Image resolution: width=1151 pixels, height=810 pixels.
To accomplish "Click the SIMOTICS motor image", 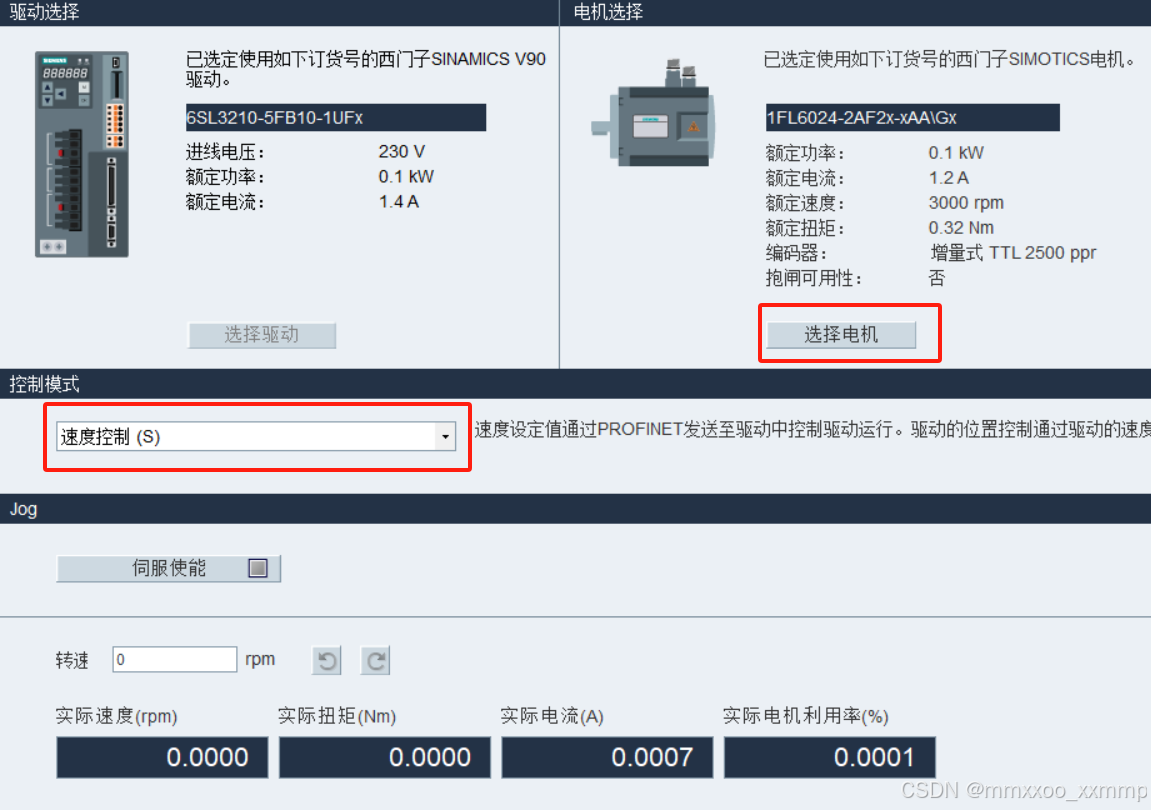I will pos(655,114).
